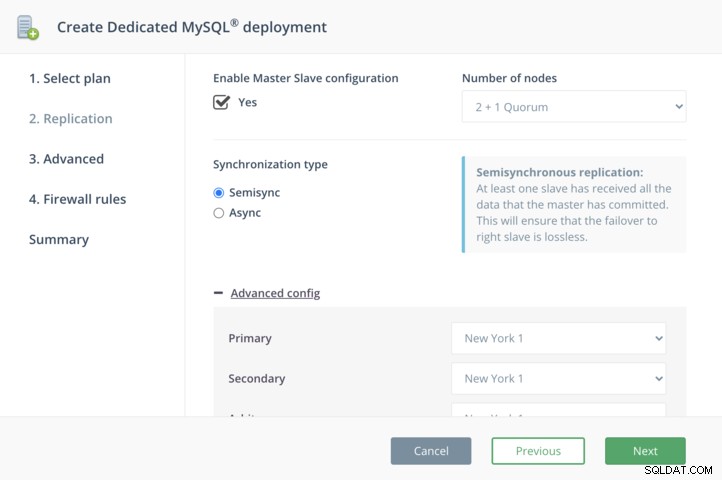Screen dimensions: 722x480
Task: Click the Previous button
Action: point(538,451)
